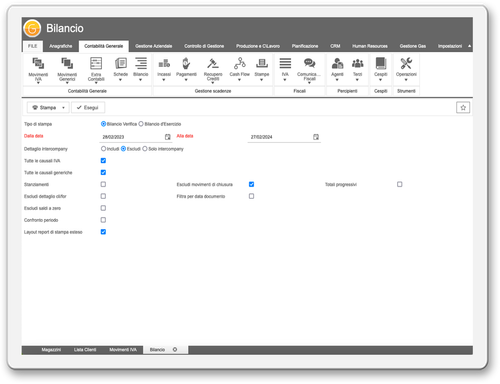Expand dropdown arrow under Incassi
The height and width of the screenshot is (384, 500).
[164, 80]
